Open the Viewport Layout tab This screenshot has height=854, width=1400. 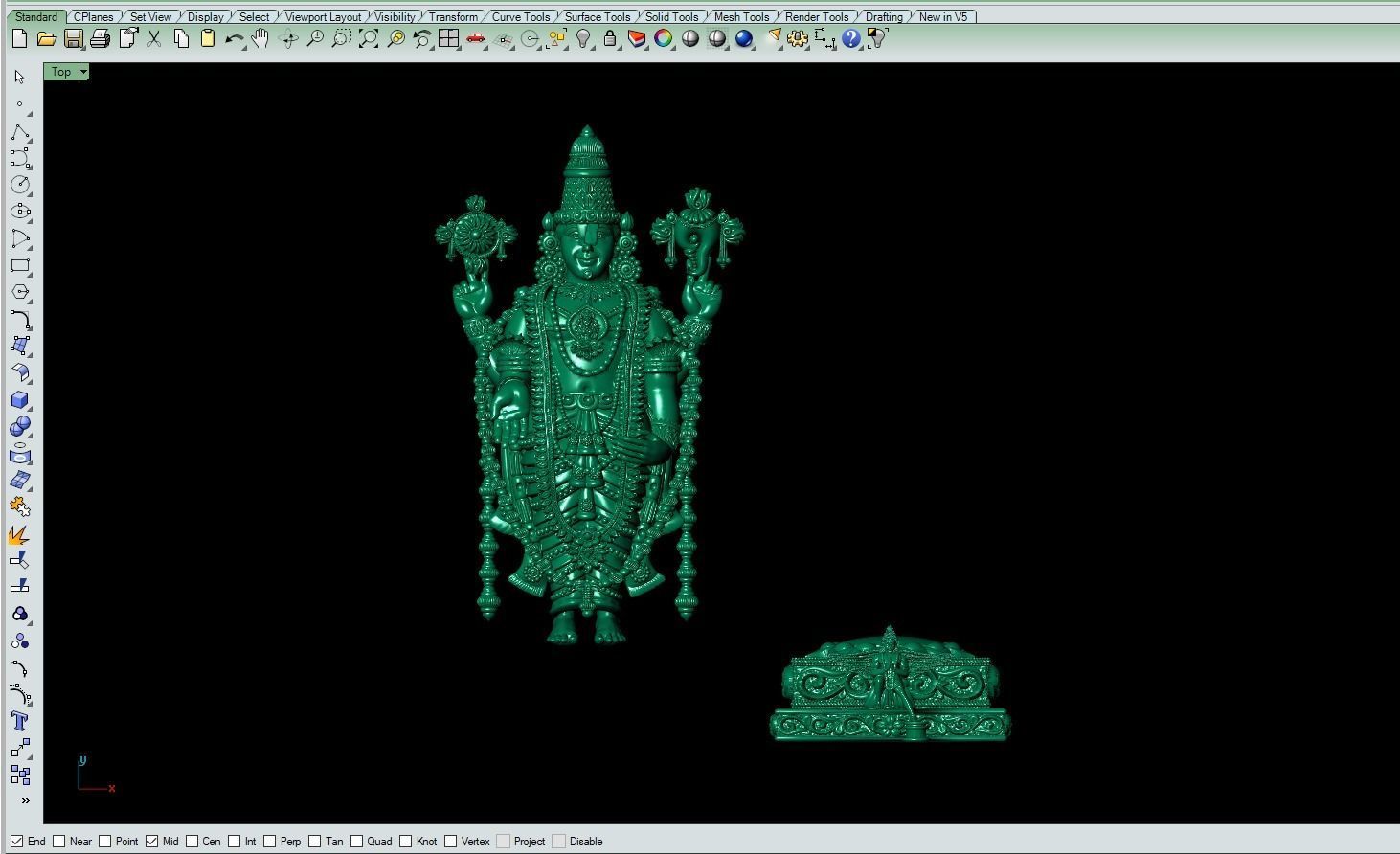[323, 16]
